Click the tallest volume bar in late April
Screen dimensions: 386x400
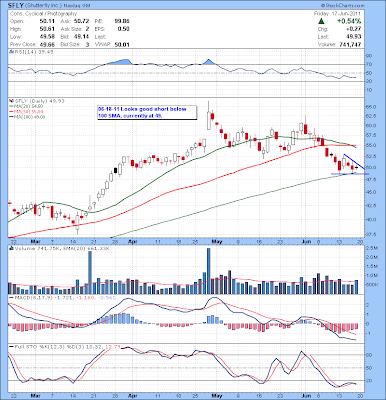209,271
